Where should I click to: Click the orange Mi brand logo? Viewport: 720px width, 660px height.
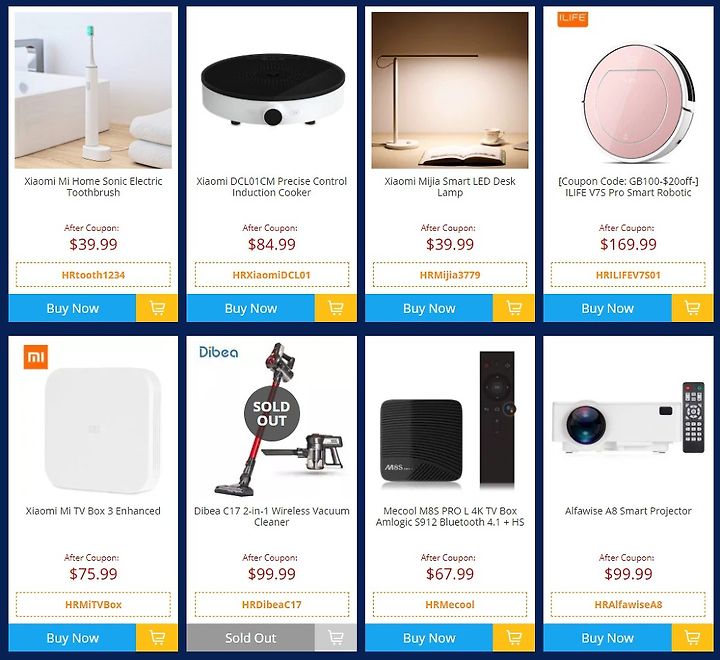[x=36, y=356]
